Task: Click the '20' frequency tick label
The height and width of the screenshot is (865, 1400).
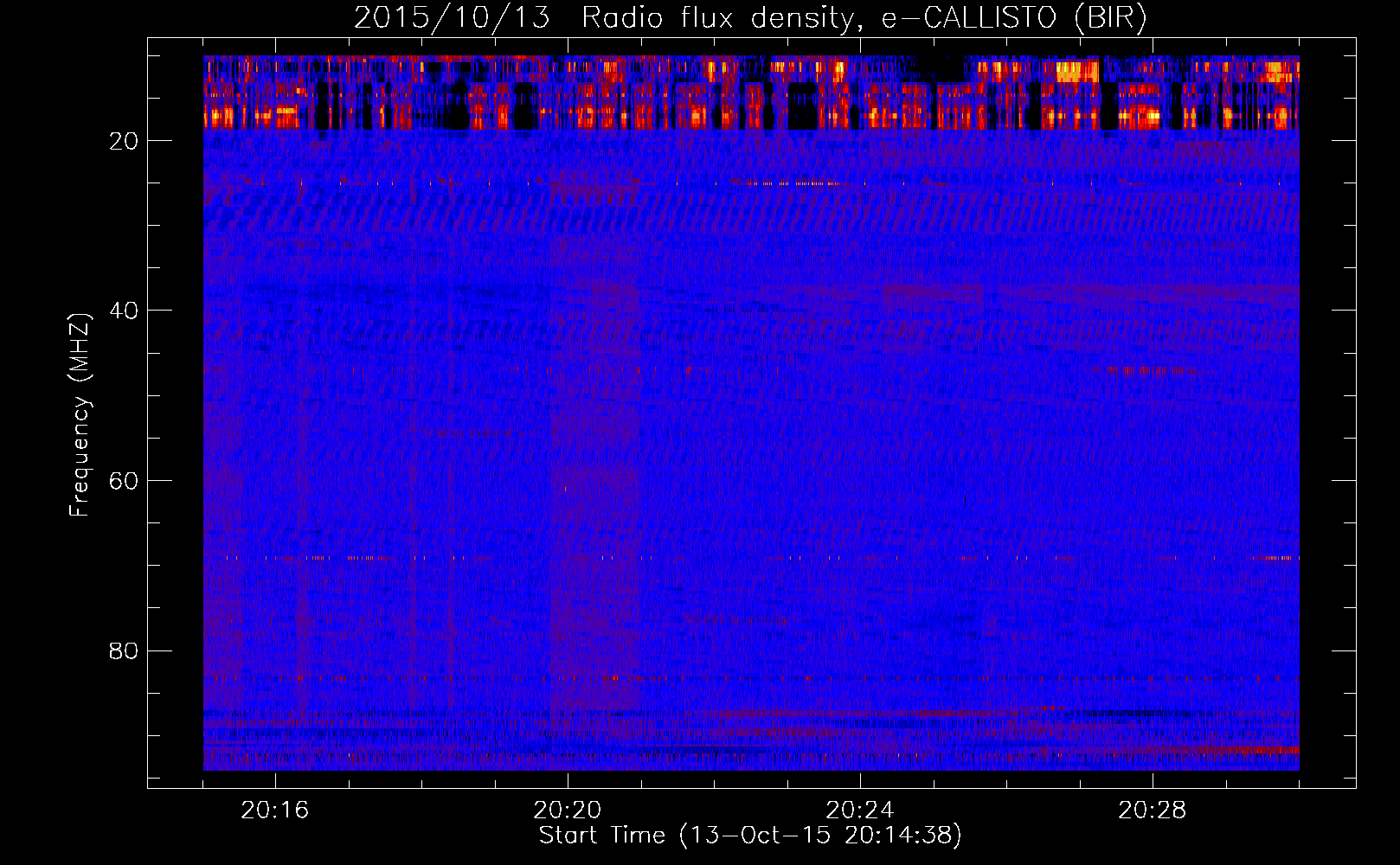Action: 124,141
